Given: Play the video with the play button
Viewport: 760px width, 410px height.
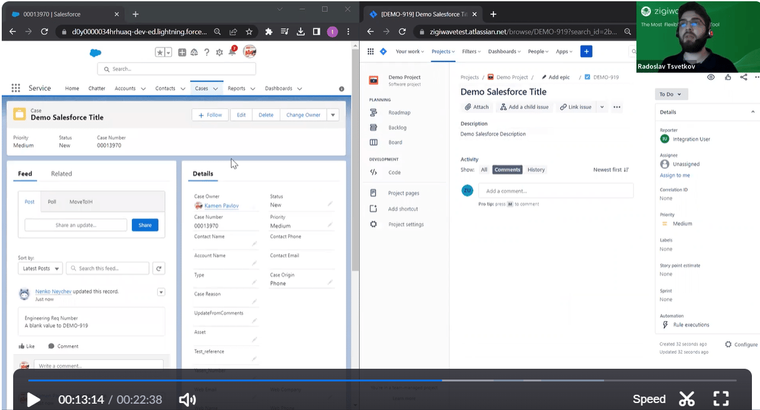Looking at the screenshot, I should 33,400.
